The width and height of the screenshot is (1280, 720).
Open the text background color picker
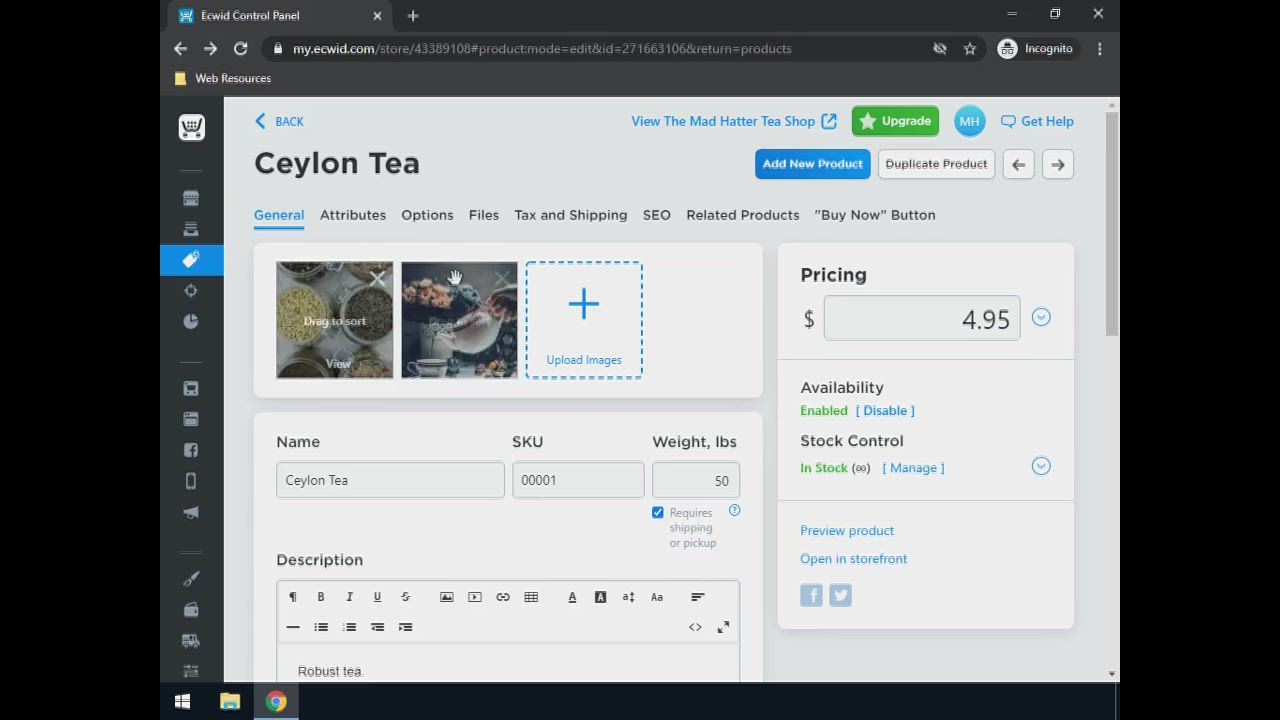601,597
